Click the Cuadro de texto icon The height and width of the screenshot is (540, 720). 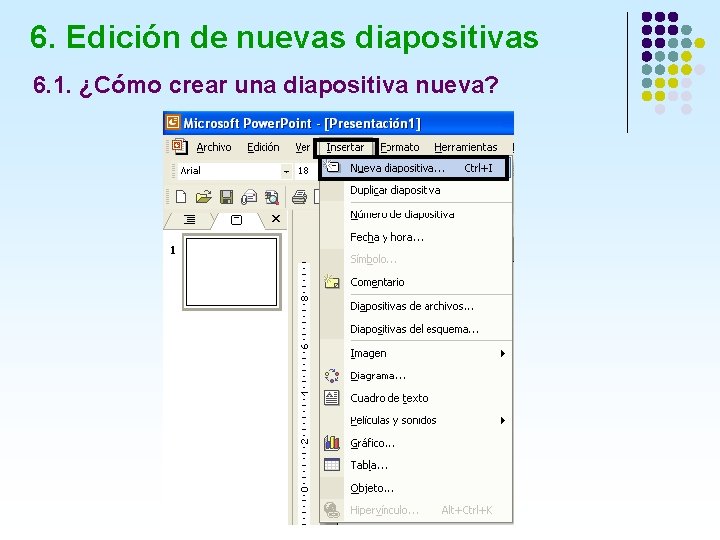point(332,398)
